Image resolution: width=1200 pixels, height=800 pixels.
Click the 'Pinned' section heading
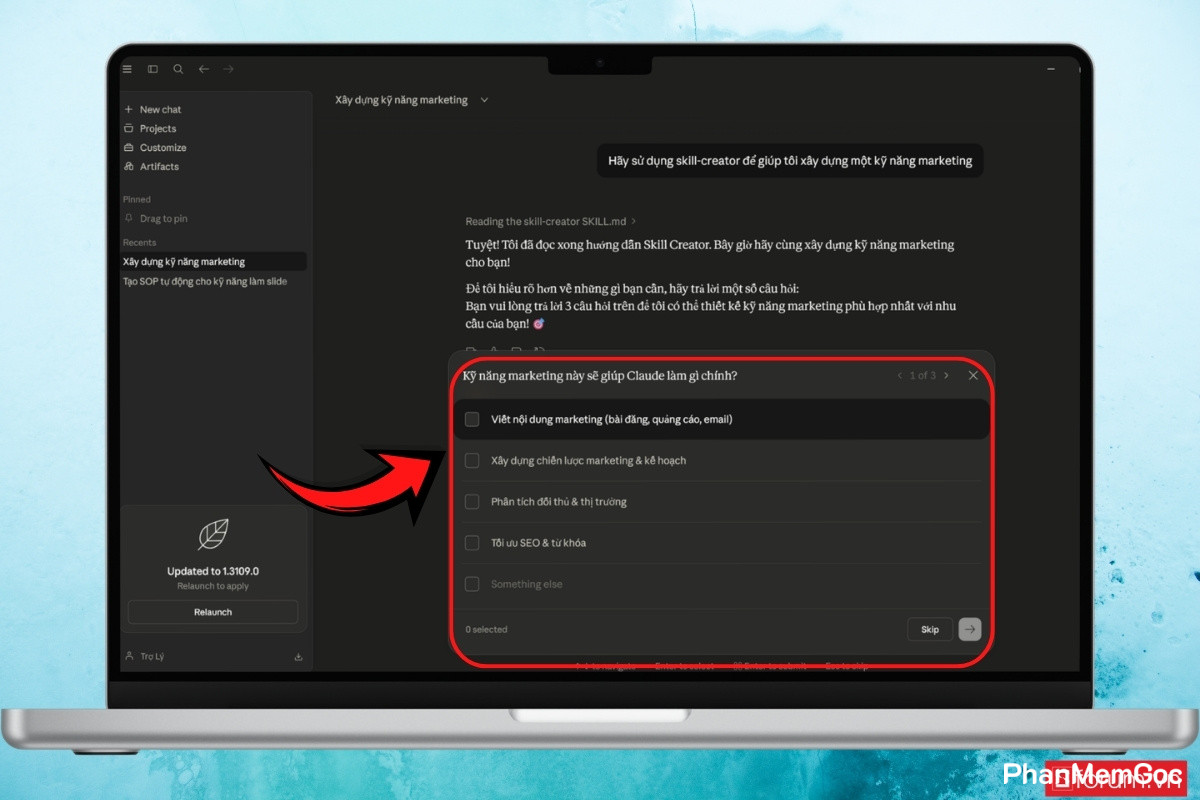(137, 199)
